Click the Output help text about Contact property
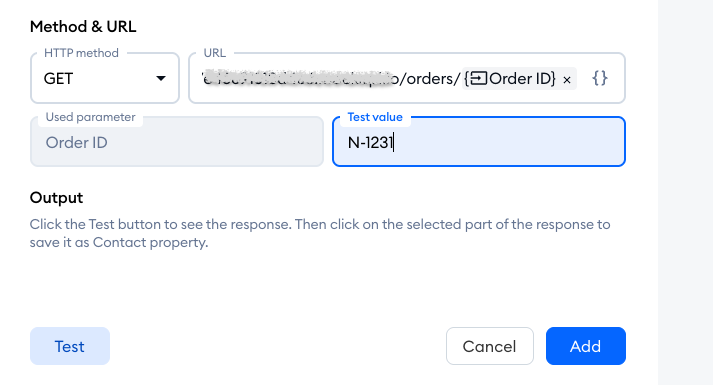The width and height of the screenshot is (713, 385). pyautogui.click(x=320, y=233)
